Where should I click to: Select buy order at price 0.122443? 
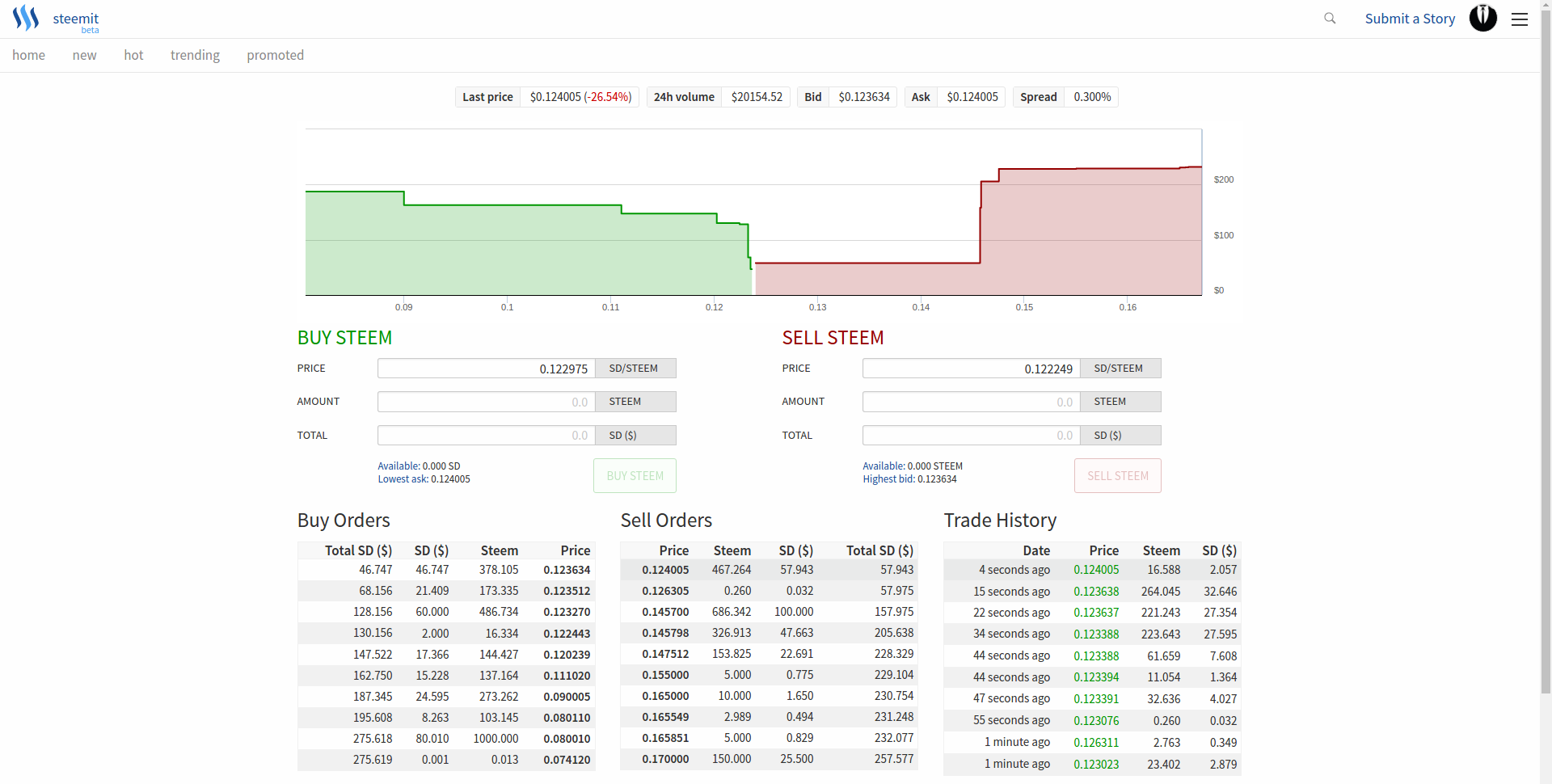(x=446, y=634)
